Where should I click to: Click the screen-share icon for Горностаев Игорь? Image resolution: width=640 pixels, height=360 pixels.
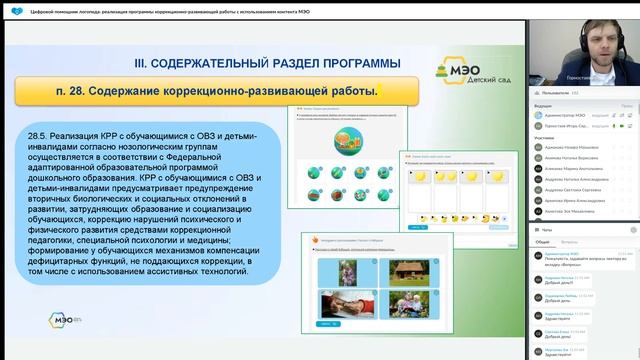[630, 126]
